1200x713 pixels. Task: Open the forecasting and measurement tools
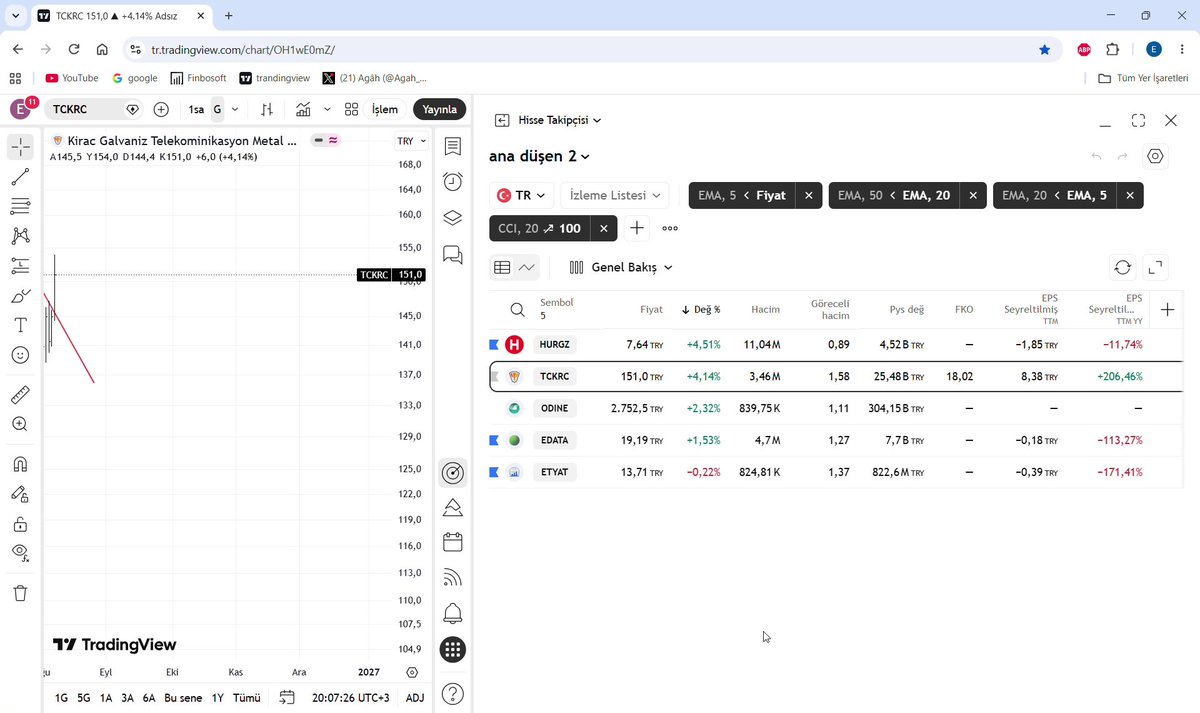(x=20, y=266)
